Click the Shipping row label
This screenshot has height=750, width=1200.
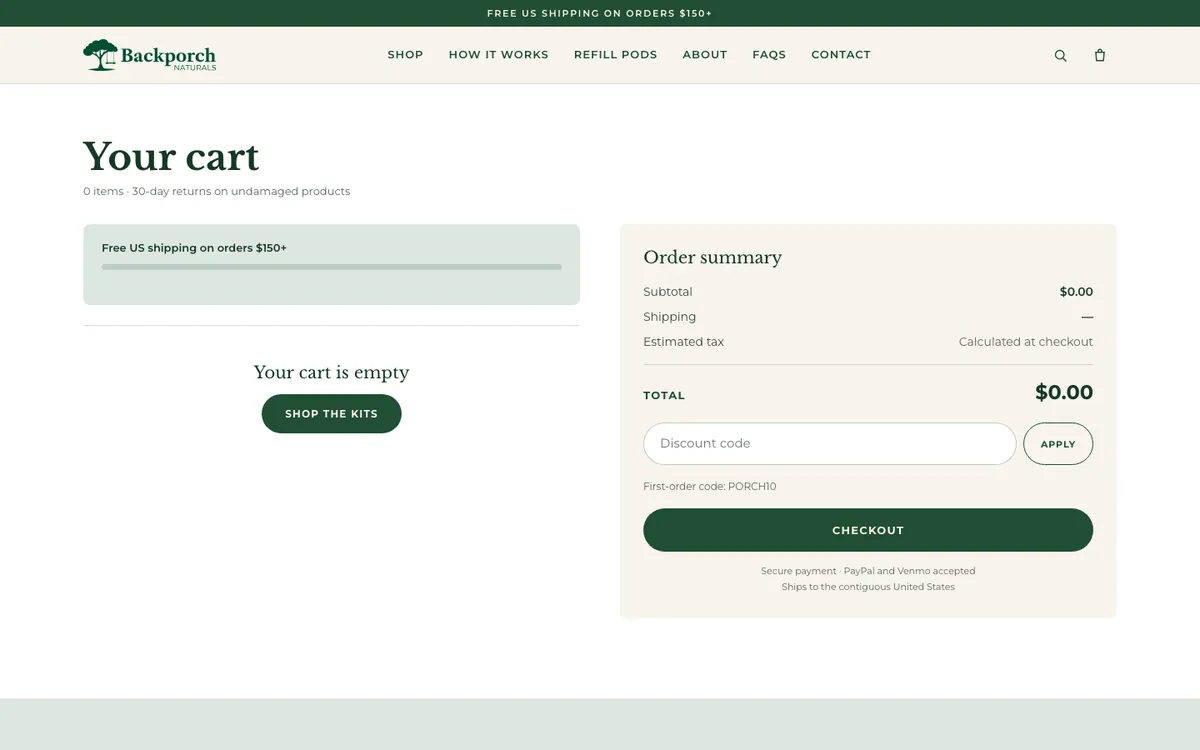tap(670, 317)
